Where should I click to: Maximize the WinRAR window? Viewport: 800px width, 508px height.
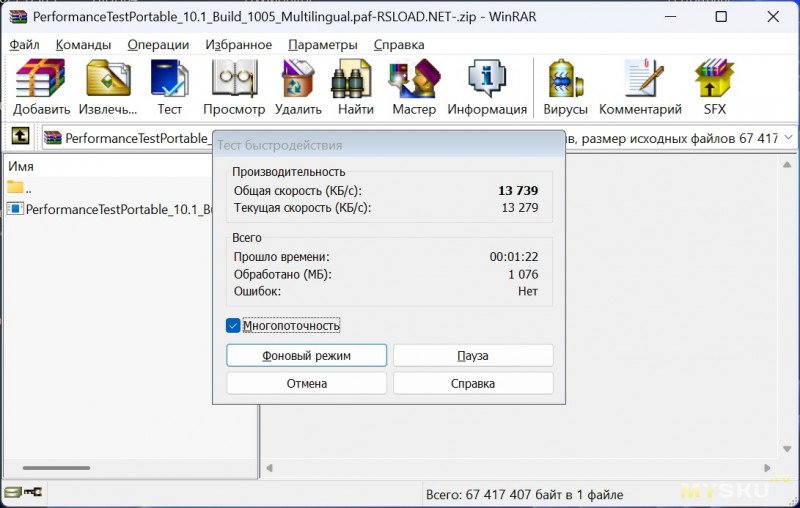click(x=721, y=17)
